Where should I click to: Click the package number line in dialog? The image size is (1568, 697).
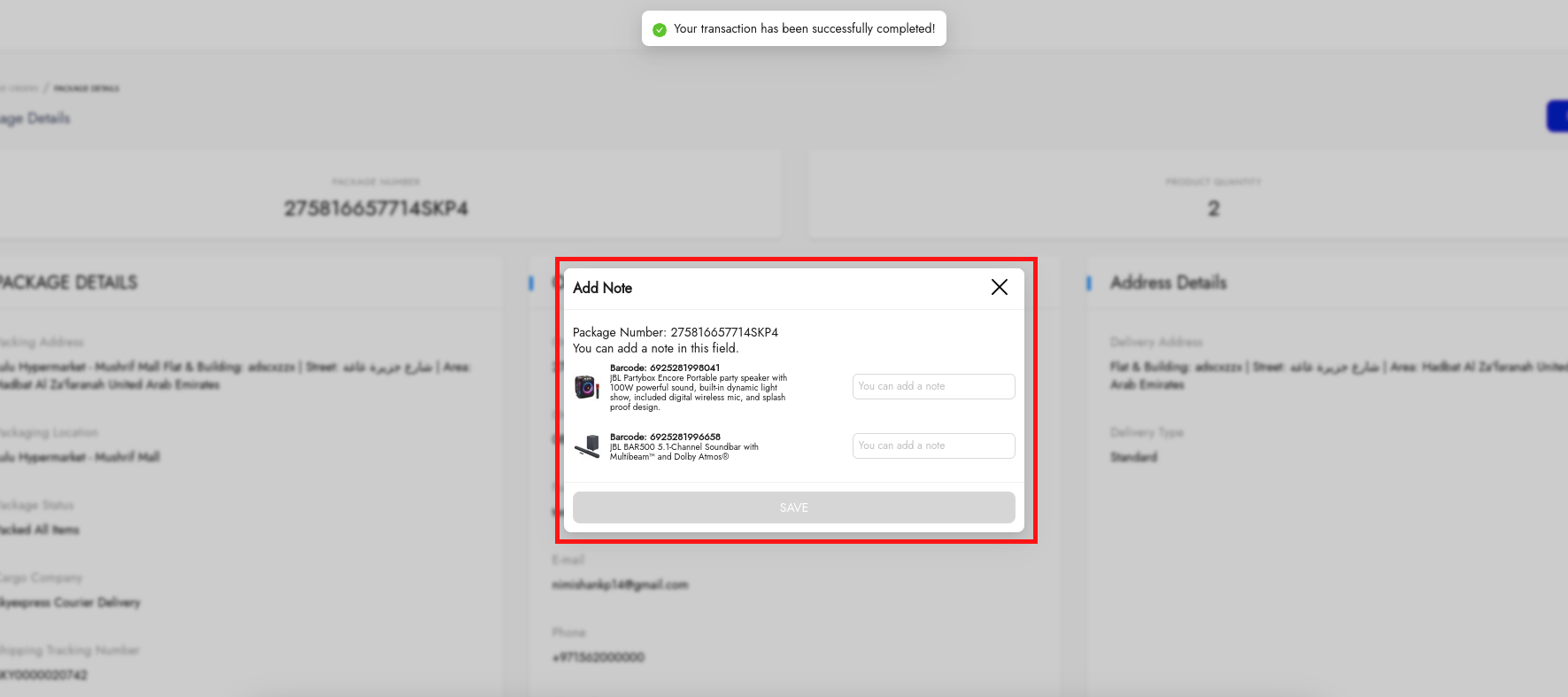675,332
